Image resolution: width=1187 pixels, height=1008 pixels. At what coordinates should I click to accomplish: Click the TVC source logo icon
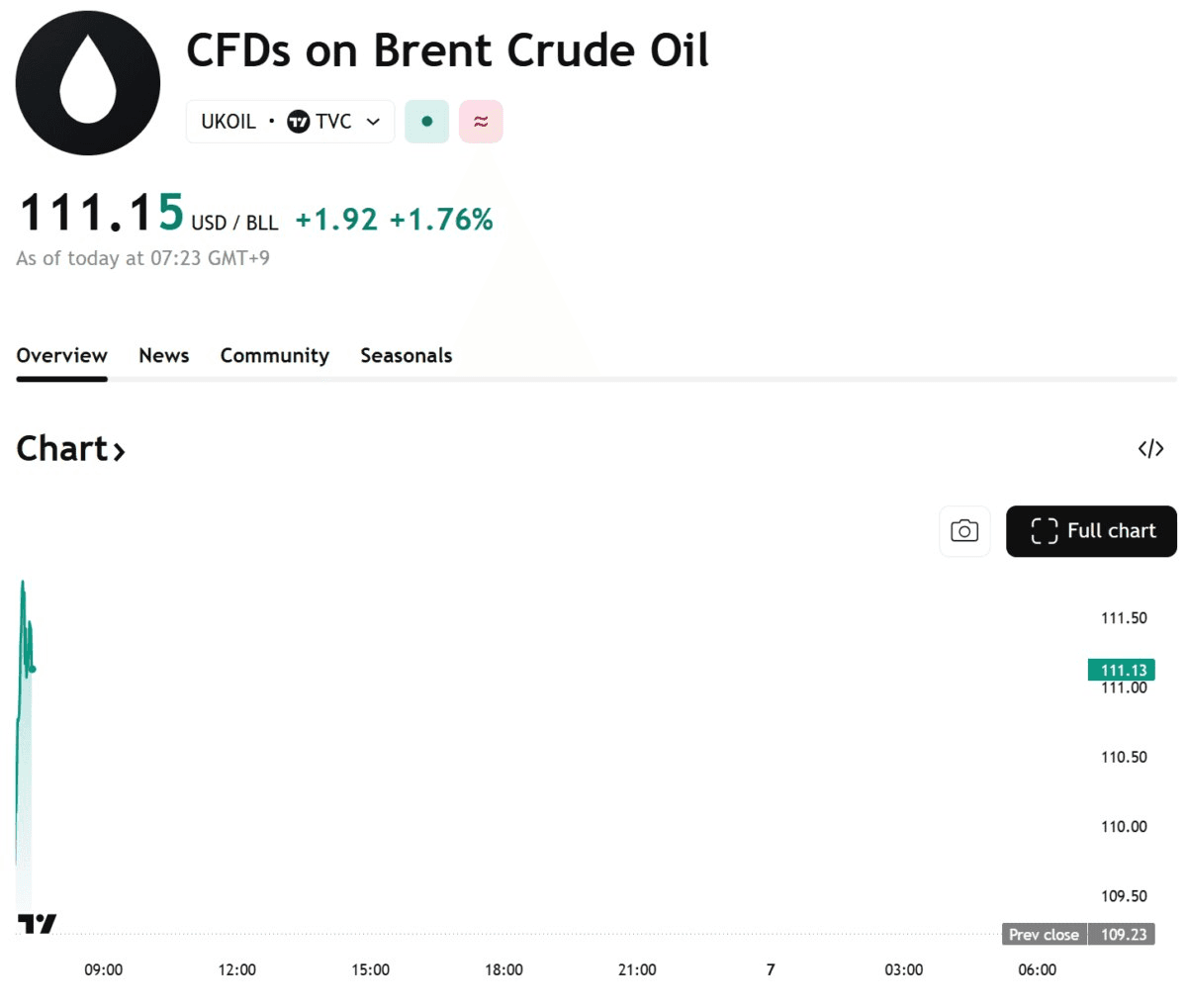[x=298, y=122]
